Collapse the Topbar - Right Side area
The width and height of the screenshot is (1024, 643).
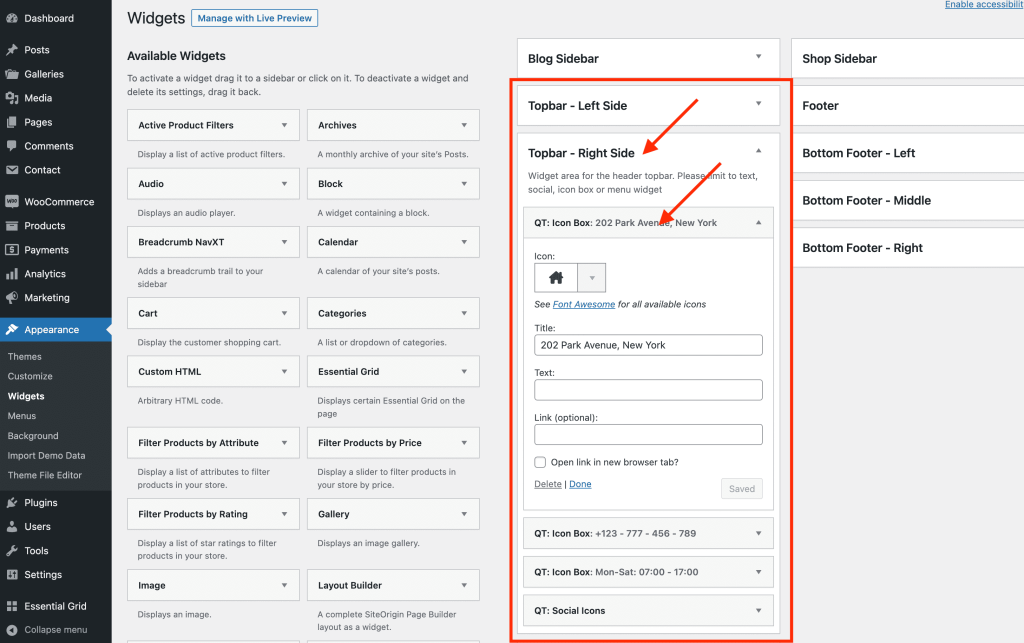(758, 151)
